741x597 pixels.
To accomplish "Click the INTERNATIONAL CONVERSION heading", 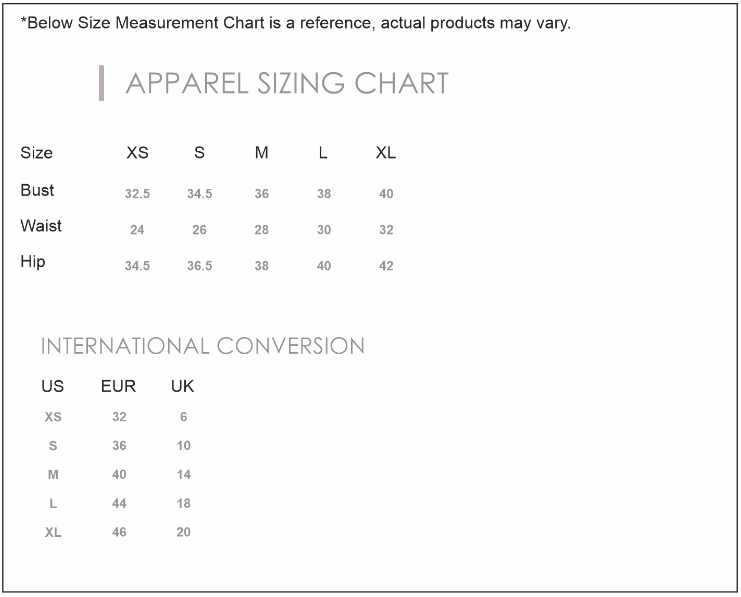I will (202, 346).
